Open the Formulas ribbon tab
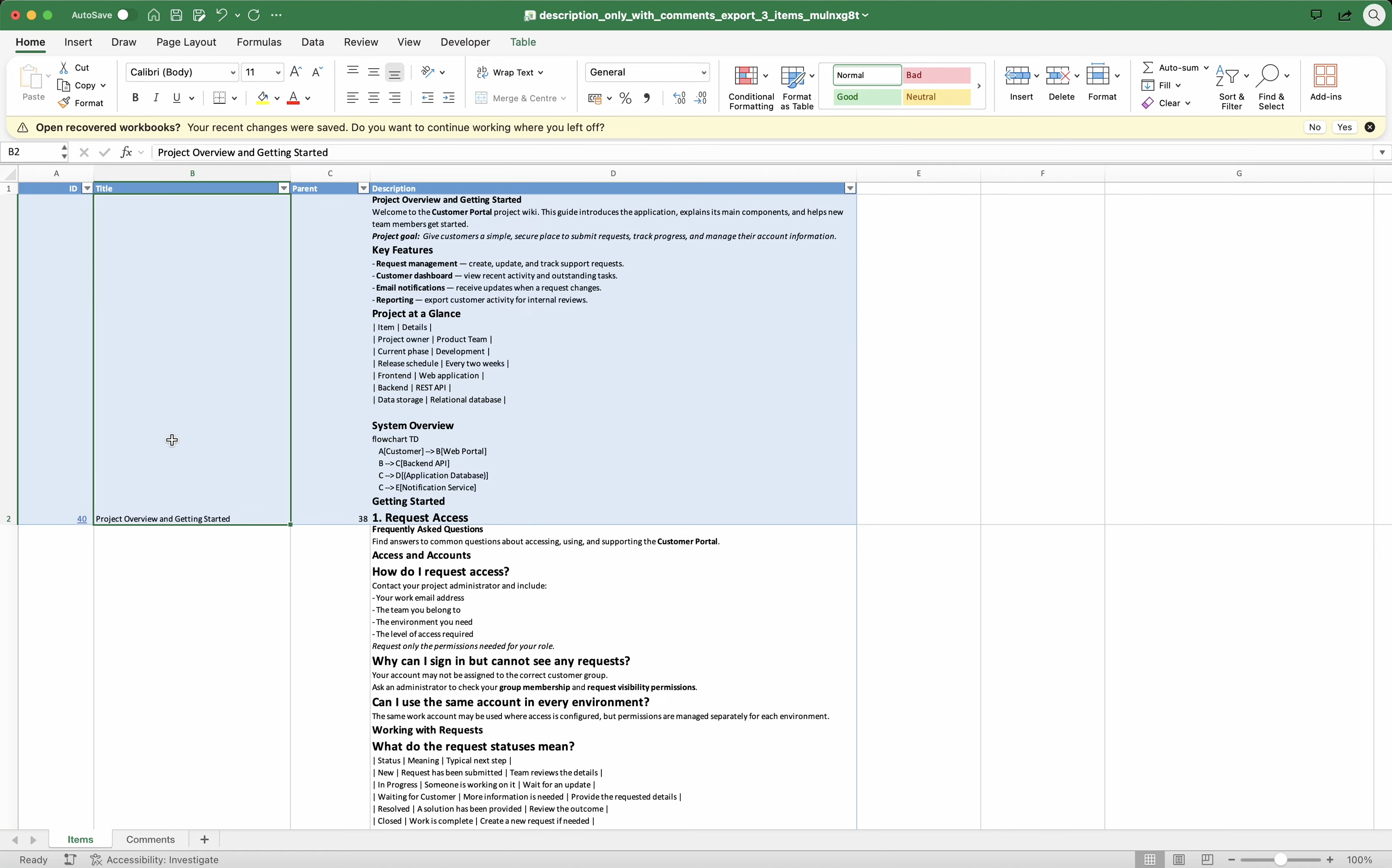 coord(259,42)
